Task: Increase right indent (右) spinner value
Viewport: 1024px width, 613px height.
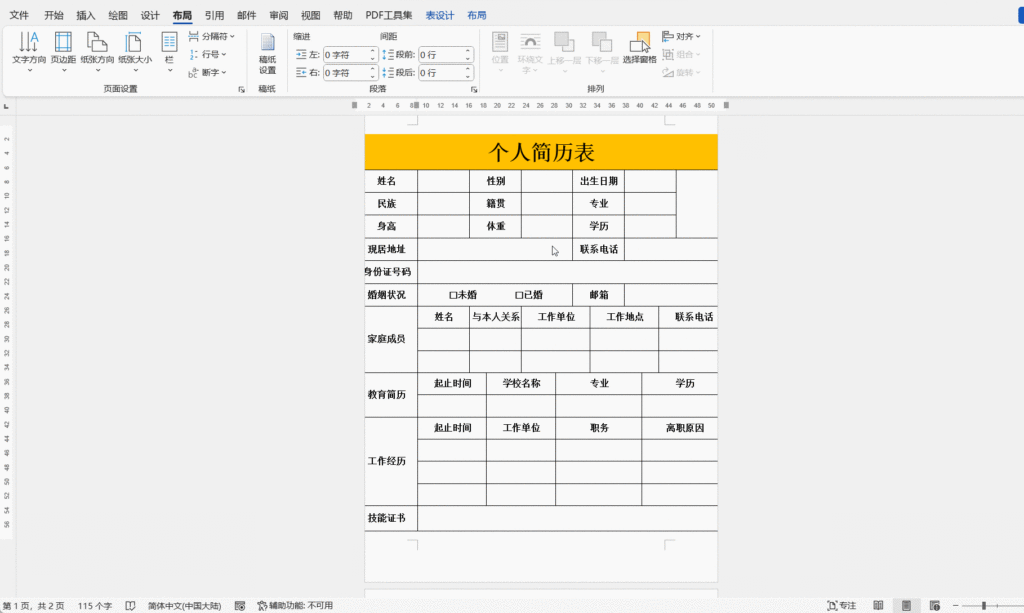Action: click(x=372, y=69)
